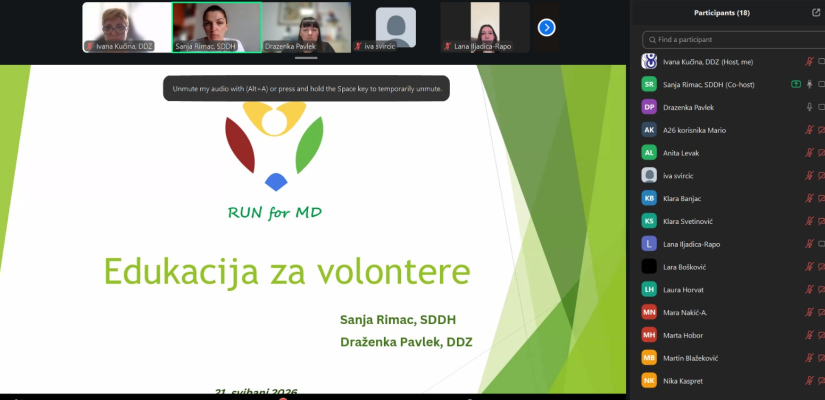Click the L avatar of Lana Iljadica-Rapo

tap(649, 244)
